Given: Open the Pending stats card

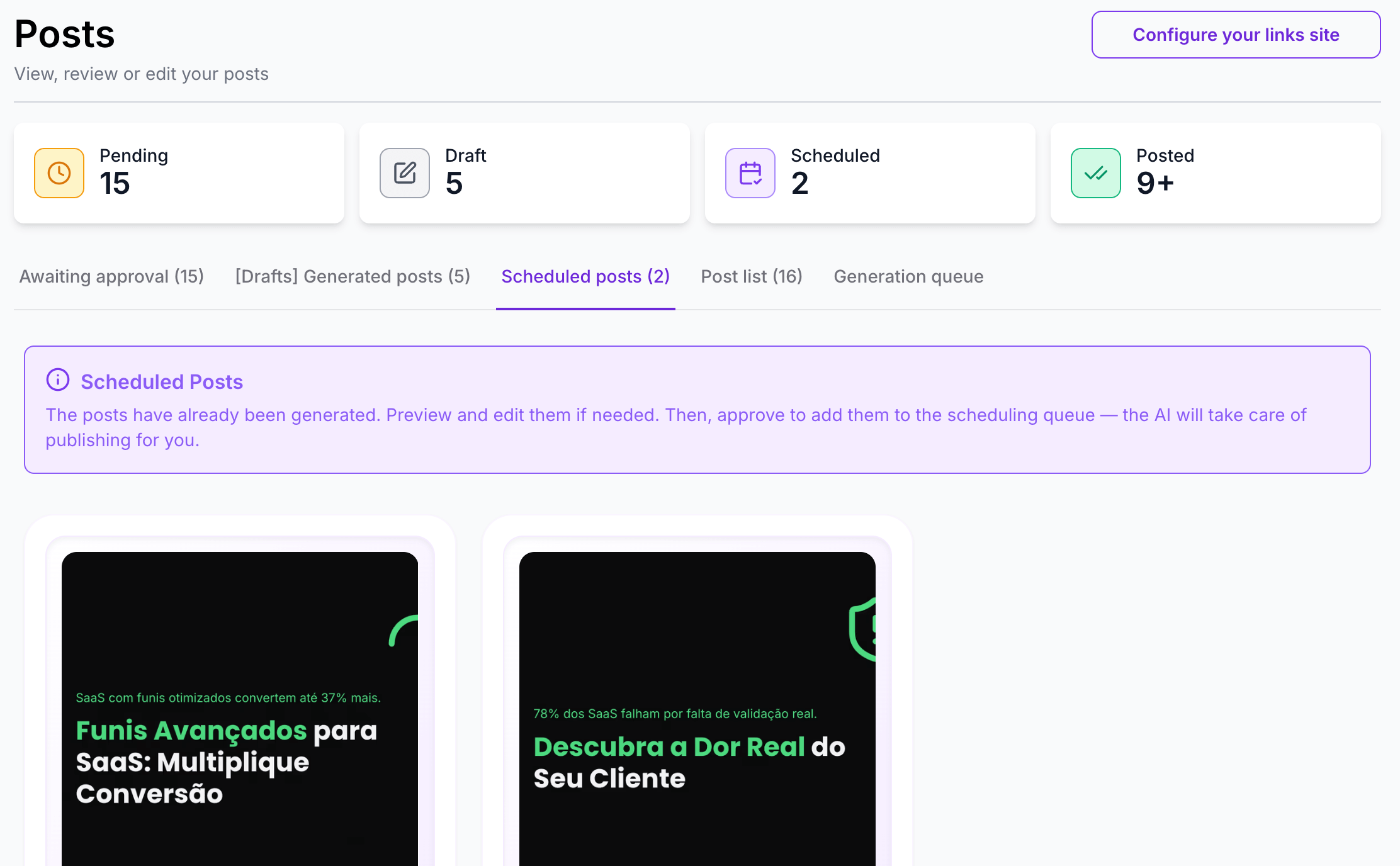Looking at the screenshot, I should point(179,173).
